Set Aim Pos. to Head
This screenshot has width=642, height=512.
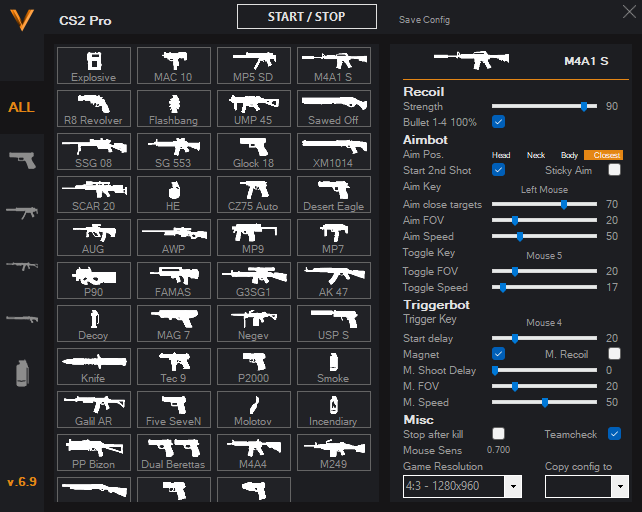(501, 155)
